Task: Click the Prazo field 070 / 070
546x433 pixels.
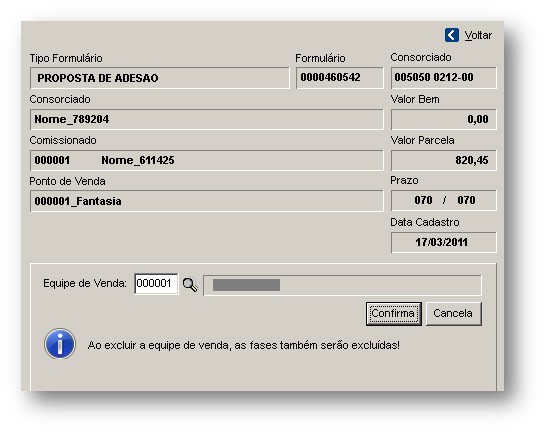Action: (443, 200)
